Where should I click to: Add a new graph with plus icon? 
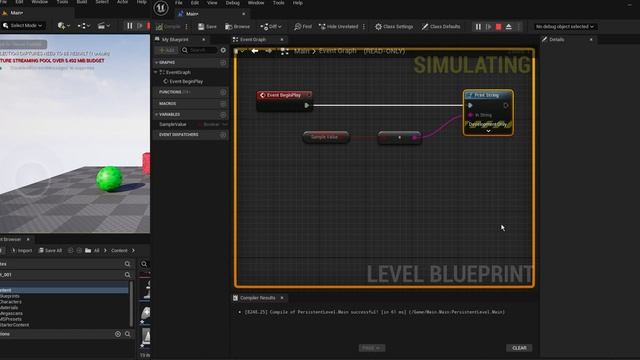(x=223, y=62)
